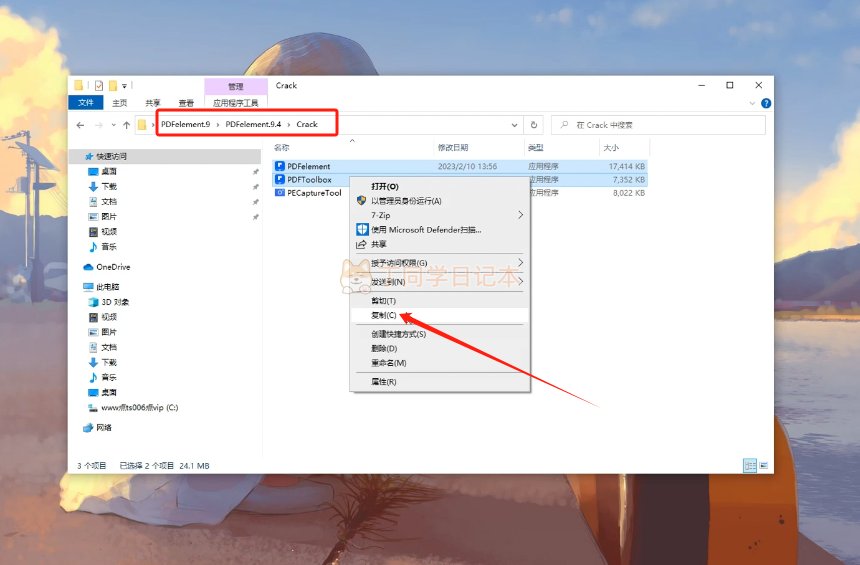Click PDFelement.9.4 in the address path
Image resolution: width=860 pixels, height=565 pixels.
point(253,125)
